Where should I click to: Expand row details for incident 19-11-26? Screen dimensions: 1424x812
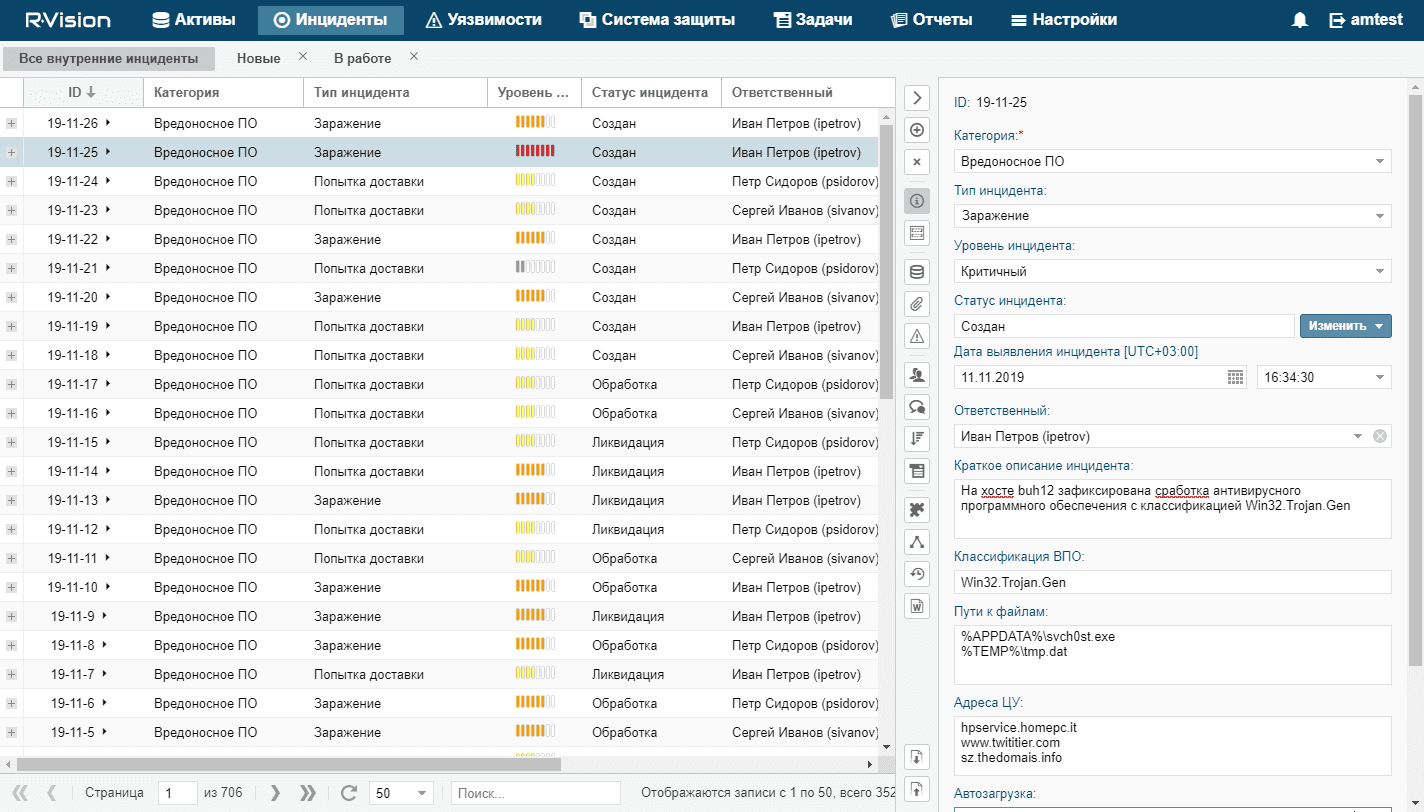tap(12, 123)
